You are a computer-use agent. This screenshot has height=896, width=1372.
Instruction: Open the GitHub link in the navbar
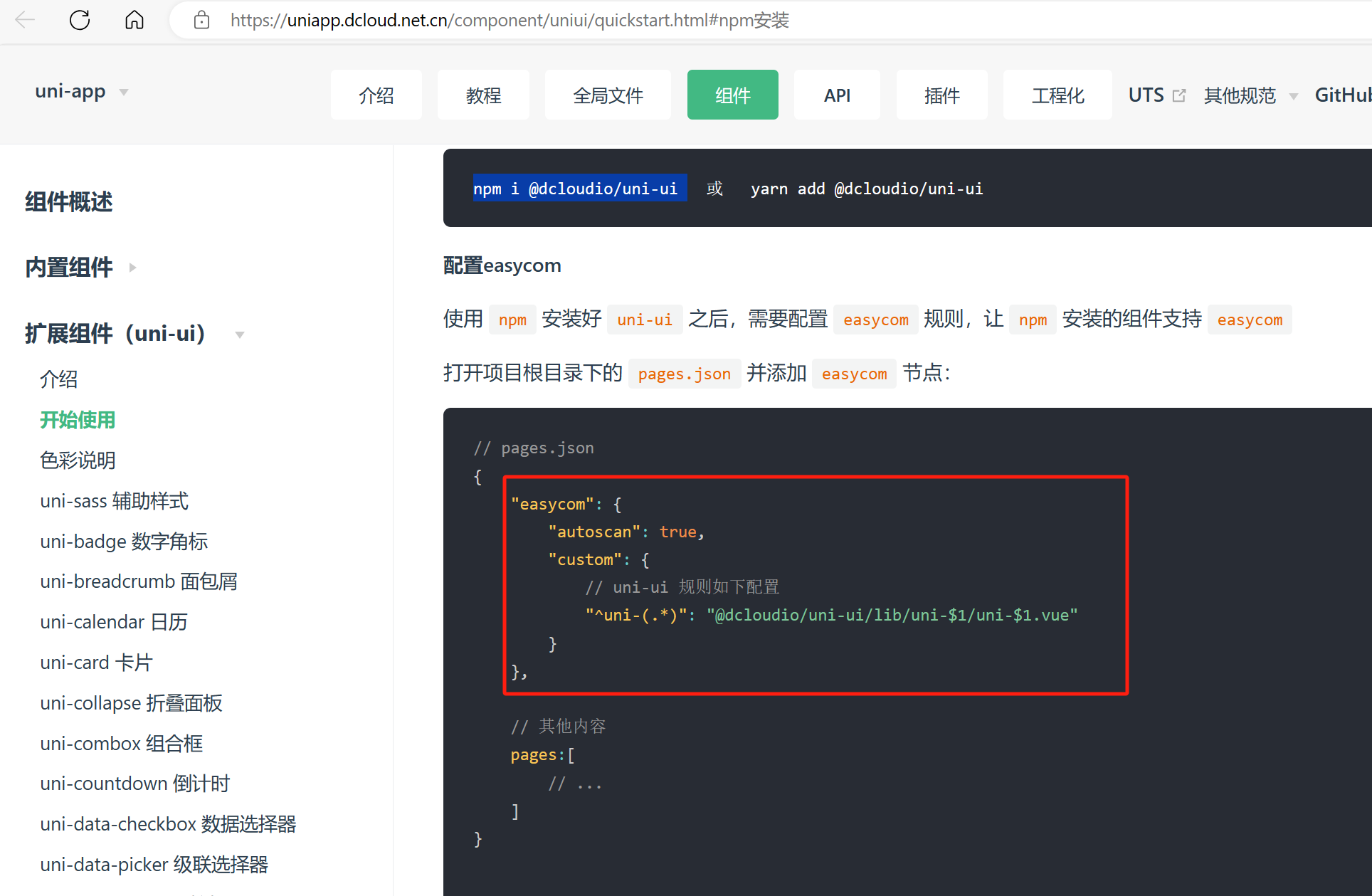[x=1343, y=95]
